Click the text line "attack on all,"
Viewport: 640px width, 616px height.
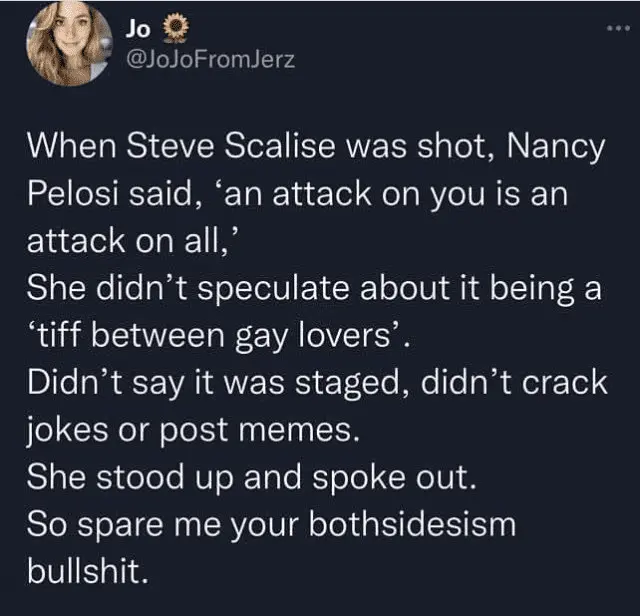[x=112, y=240]
